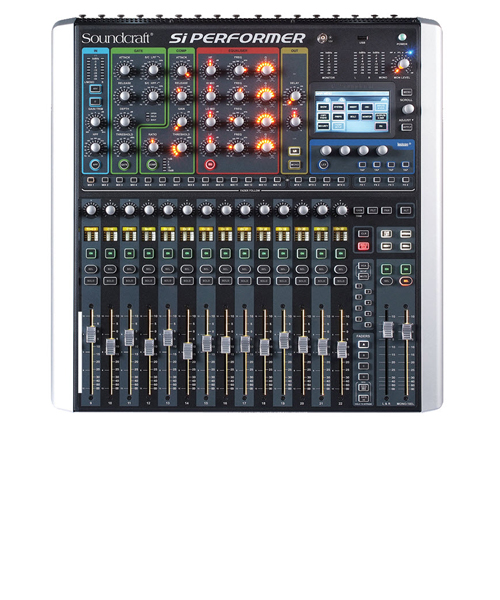Select the MIX 14 bus button
Viewport: 500px width, 600px height.
tap(277, 180)
